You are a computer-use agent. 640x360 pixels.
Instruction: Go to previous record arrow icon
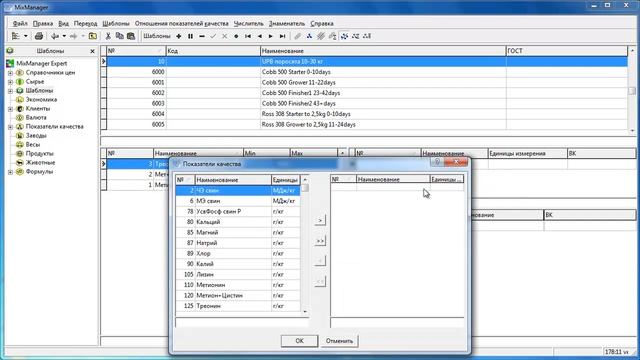pos(259,36)
